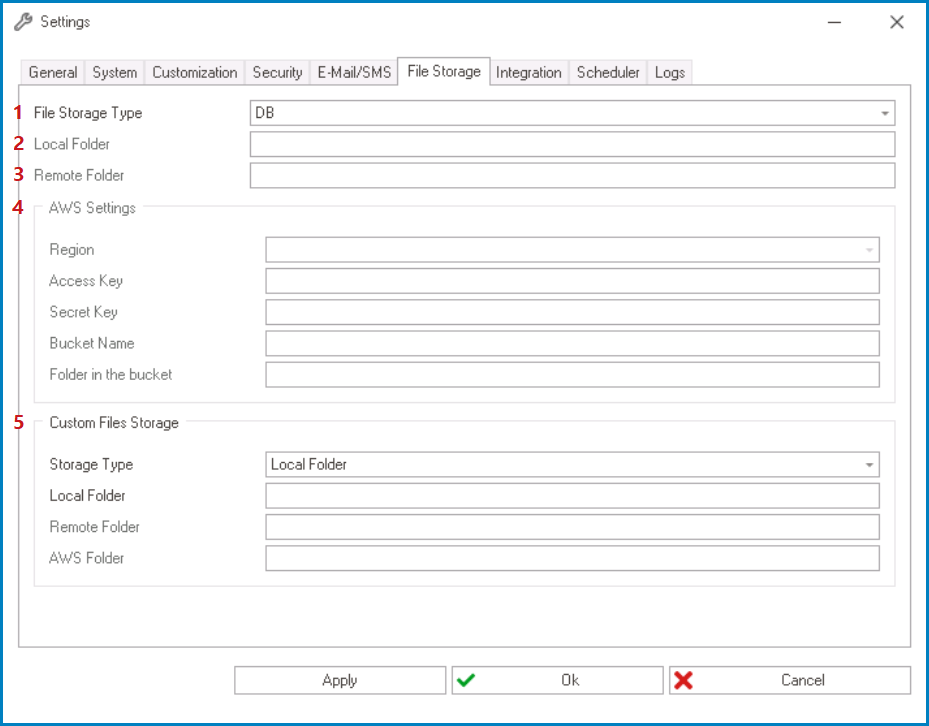This screenshot has width=929, height=726.
Task: Click the Access Key input field
Action: (x=570, y=281)
